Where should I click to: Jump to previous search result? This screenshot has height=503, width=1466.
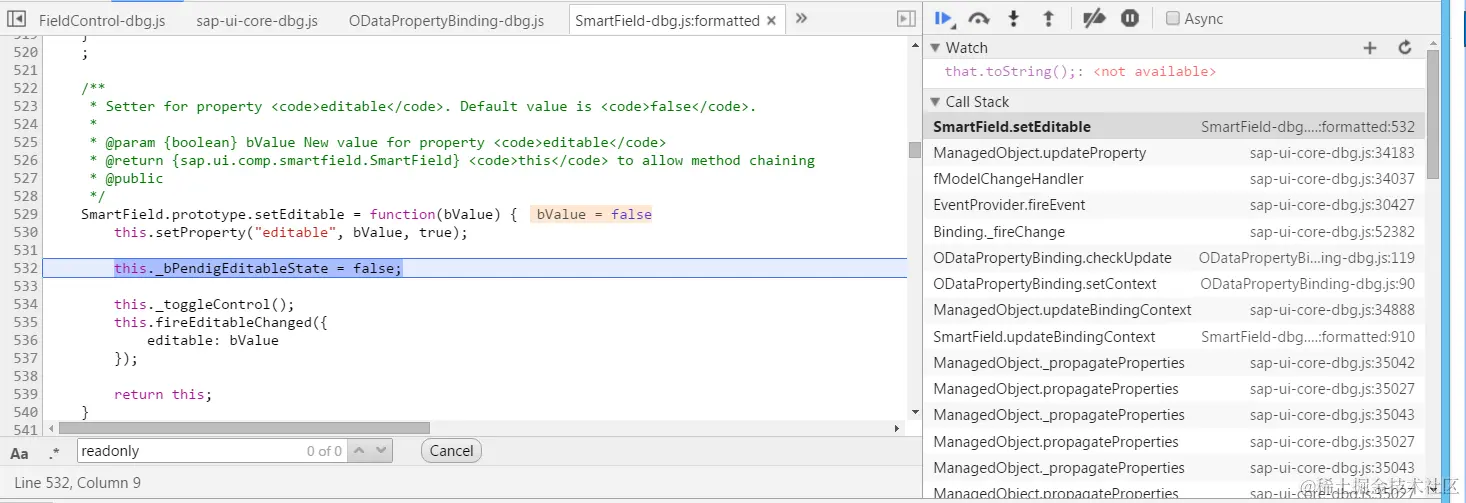pyautogui.click(x=360, y=451)
